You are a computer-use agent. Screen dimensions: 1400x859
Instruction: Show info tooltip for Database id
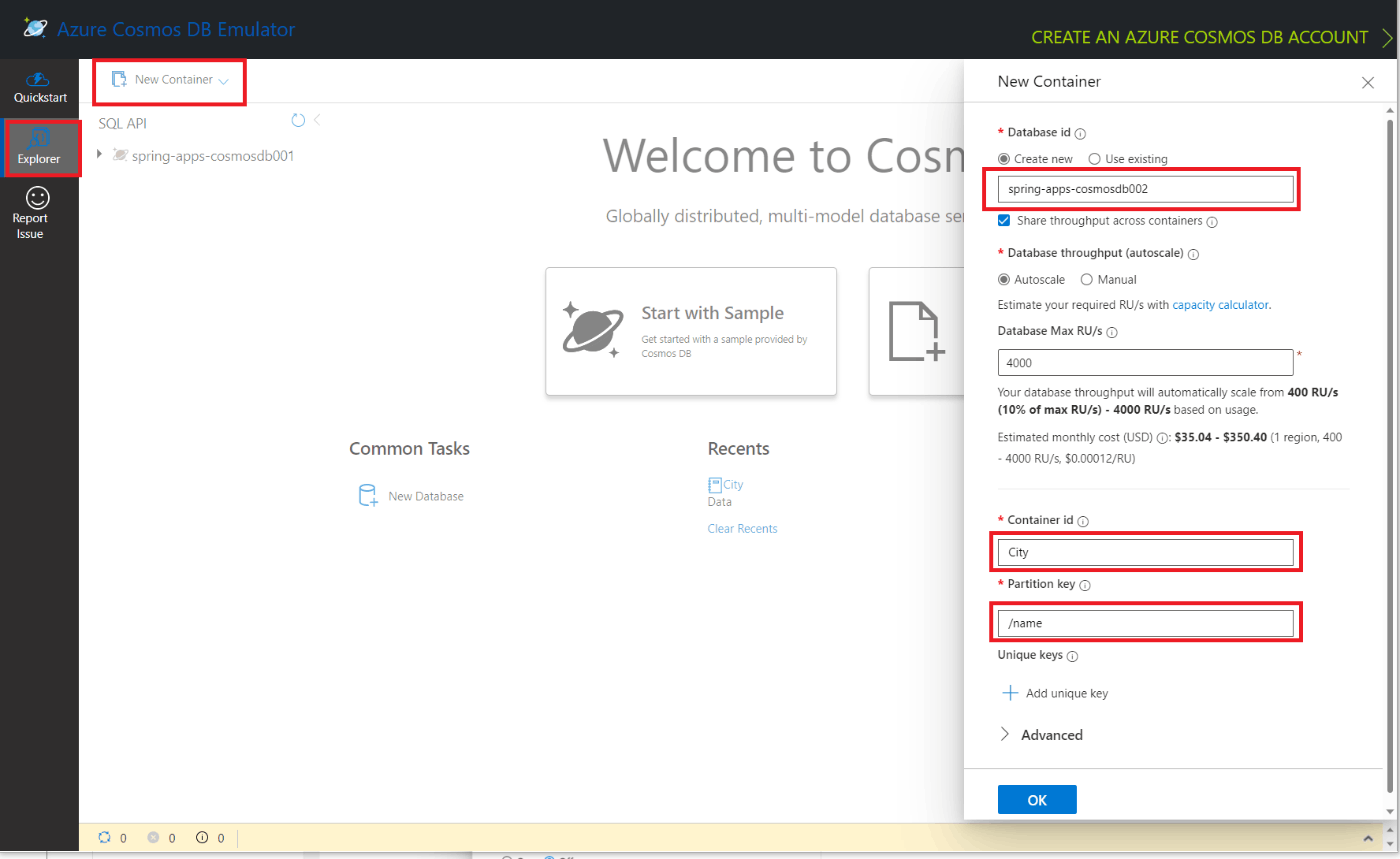[x=1080, y=133]
